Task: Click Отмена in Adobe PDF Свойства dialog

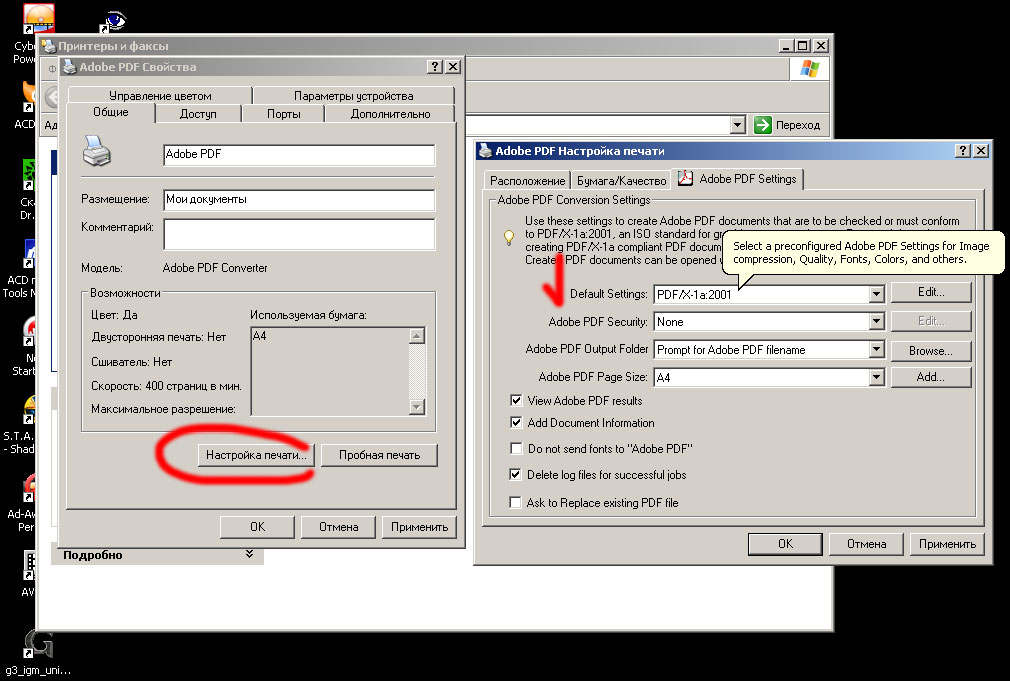Action: [x=338, y=526]
